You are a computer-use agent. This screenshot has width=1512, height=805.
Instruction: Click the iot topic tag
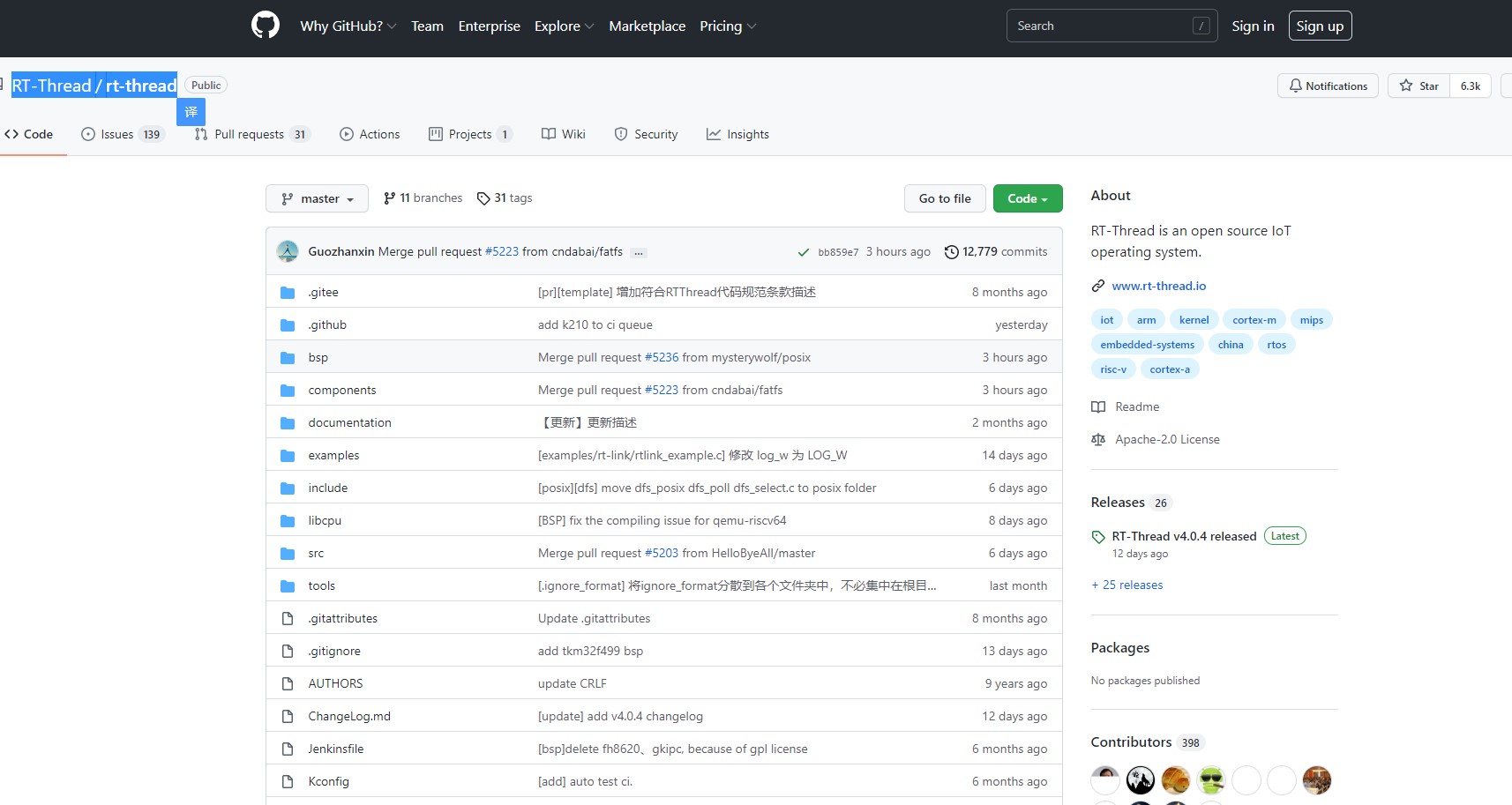(x=1106, y=319)
